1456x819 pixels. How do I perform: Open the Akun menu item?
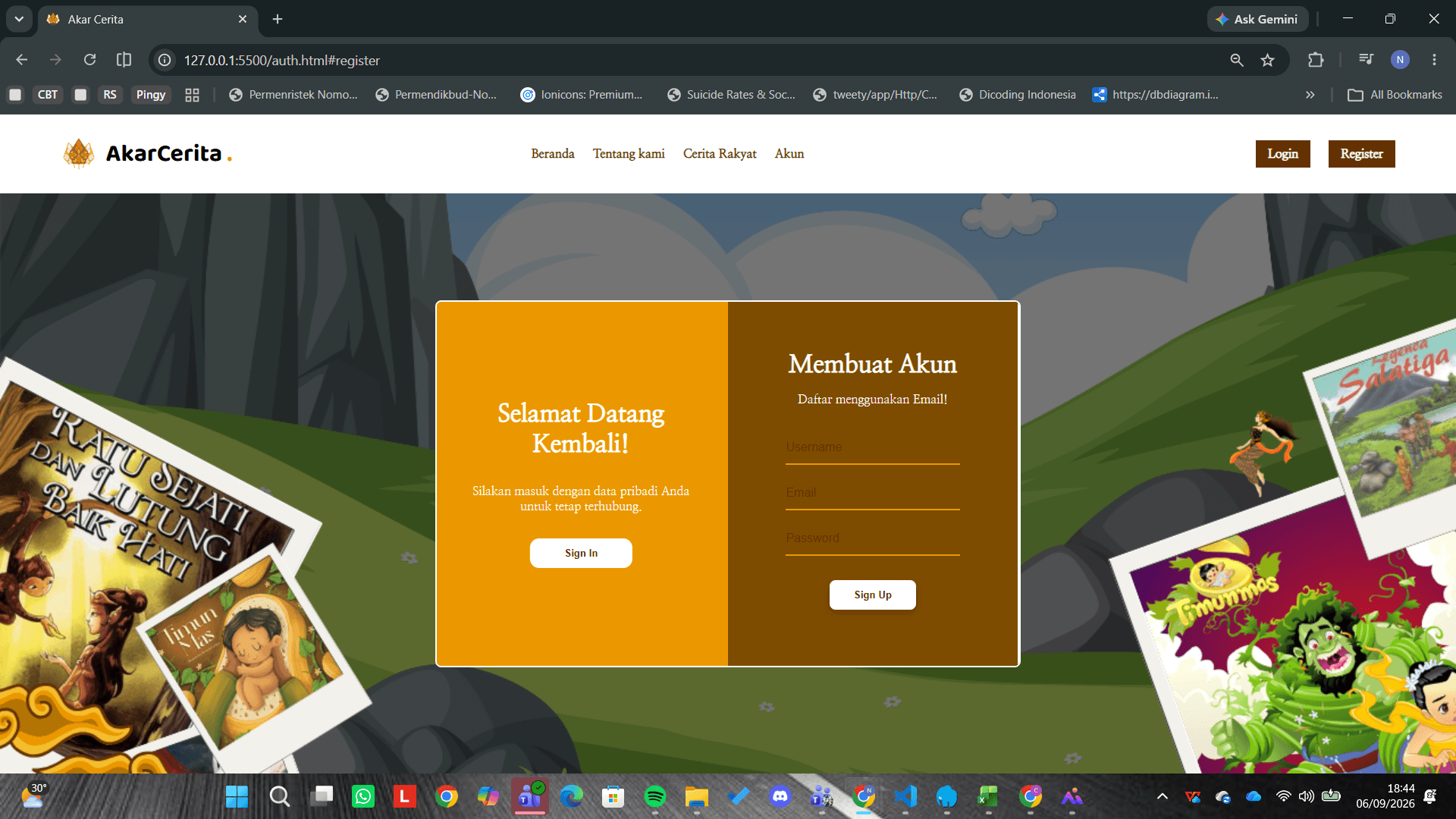pos(789,154)
